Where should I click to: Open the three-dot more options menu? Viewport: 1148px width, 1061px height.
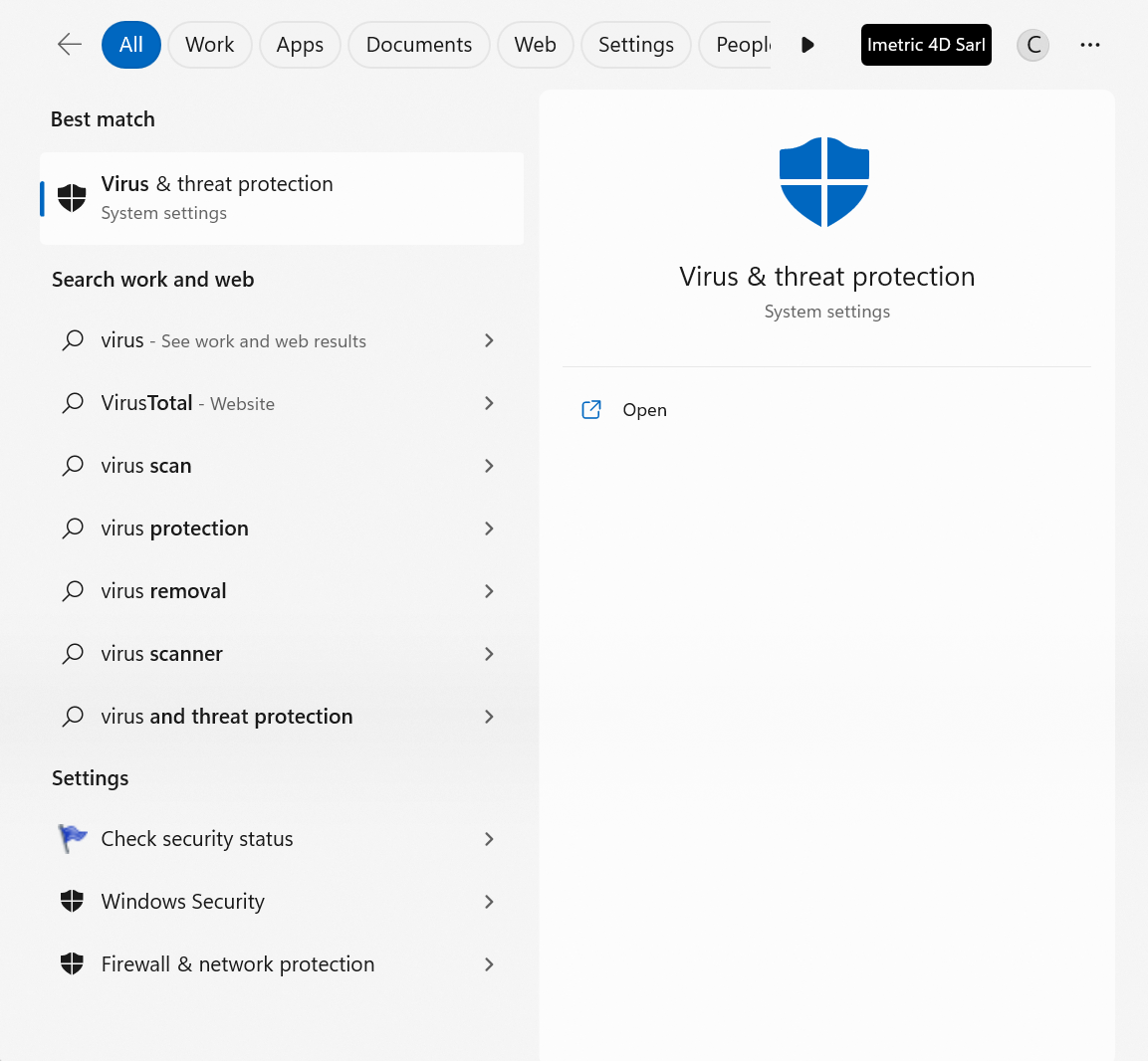tap(1089, 45)
